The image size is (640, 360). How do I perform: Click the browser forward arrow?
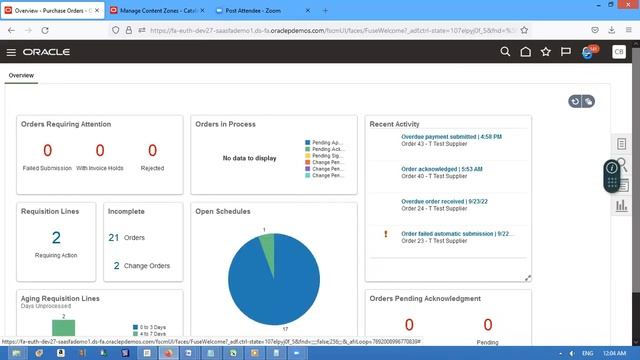tap(28, 30)
